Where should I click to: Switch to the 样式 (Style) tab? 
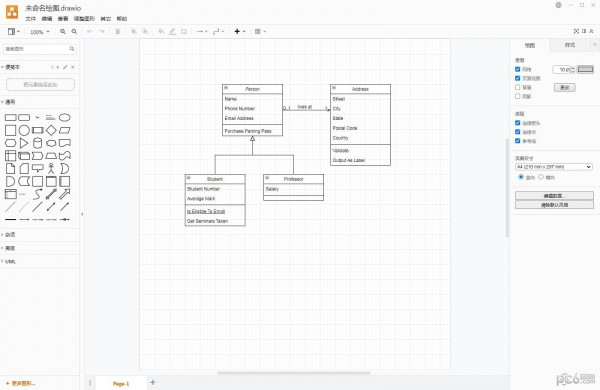pos(570,45)
